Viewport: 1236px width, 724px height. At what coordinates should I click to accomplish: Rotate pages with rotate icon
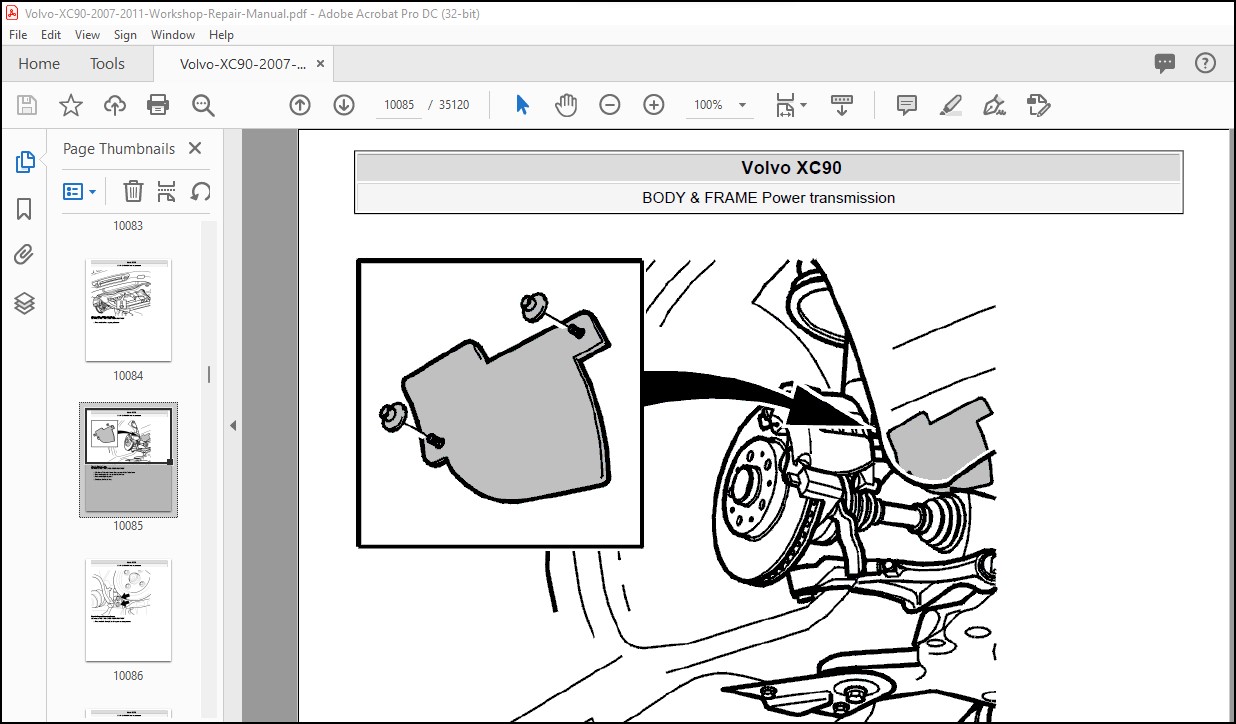(x=201, y=191)
